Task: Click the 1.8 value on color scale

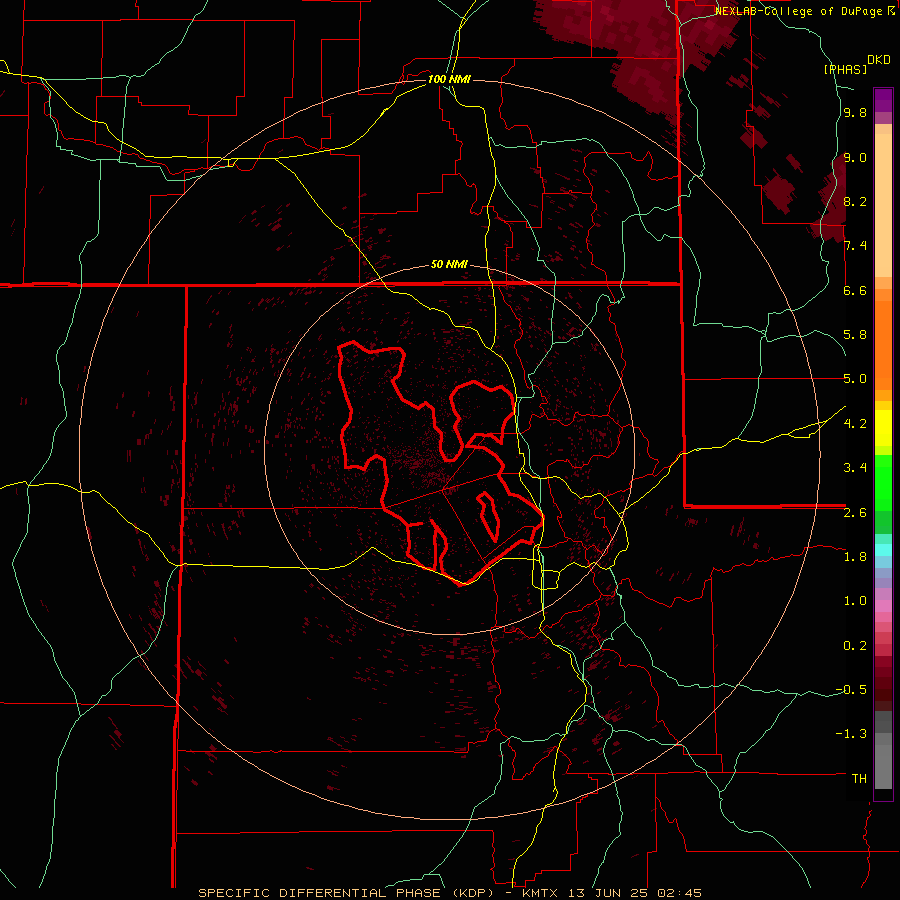Action: [855, 557]
